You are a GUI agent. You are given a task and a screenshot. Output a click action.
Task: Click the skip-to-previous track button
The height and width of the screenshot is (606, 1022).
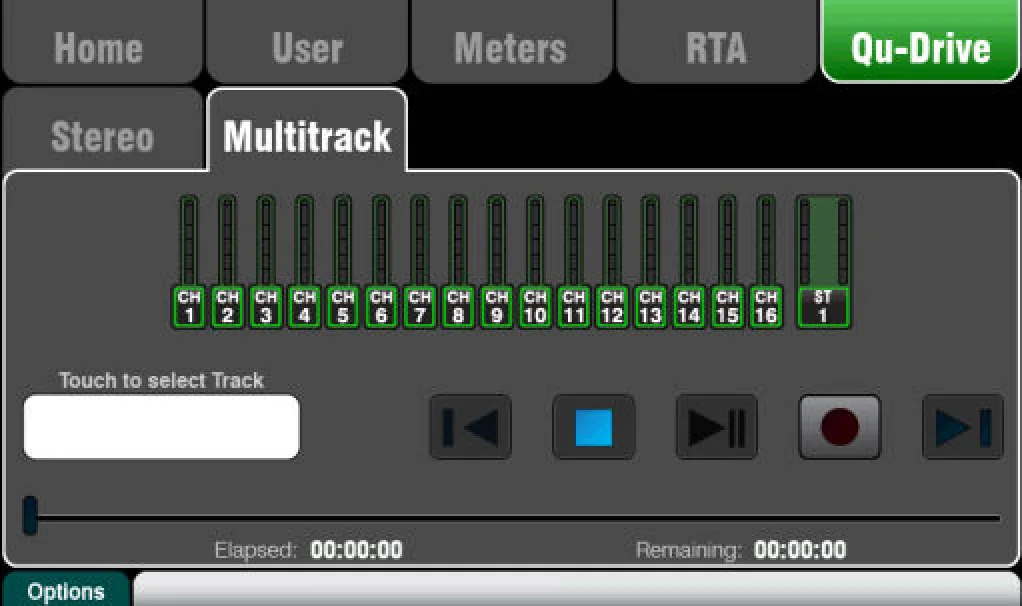click(471, 427)
